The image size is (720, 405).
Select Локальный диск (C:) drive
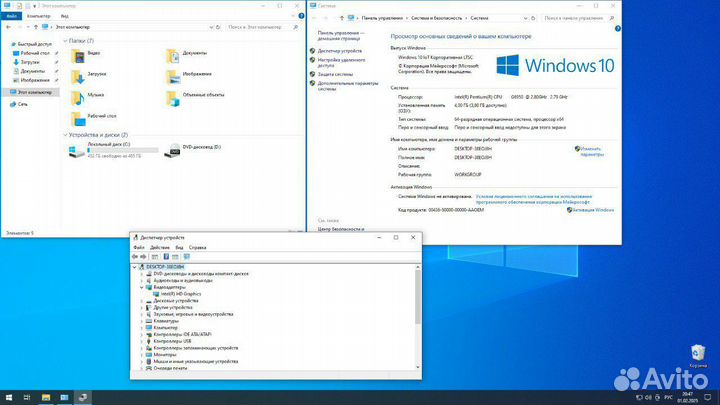click(113, 150)
